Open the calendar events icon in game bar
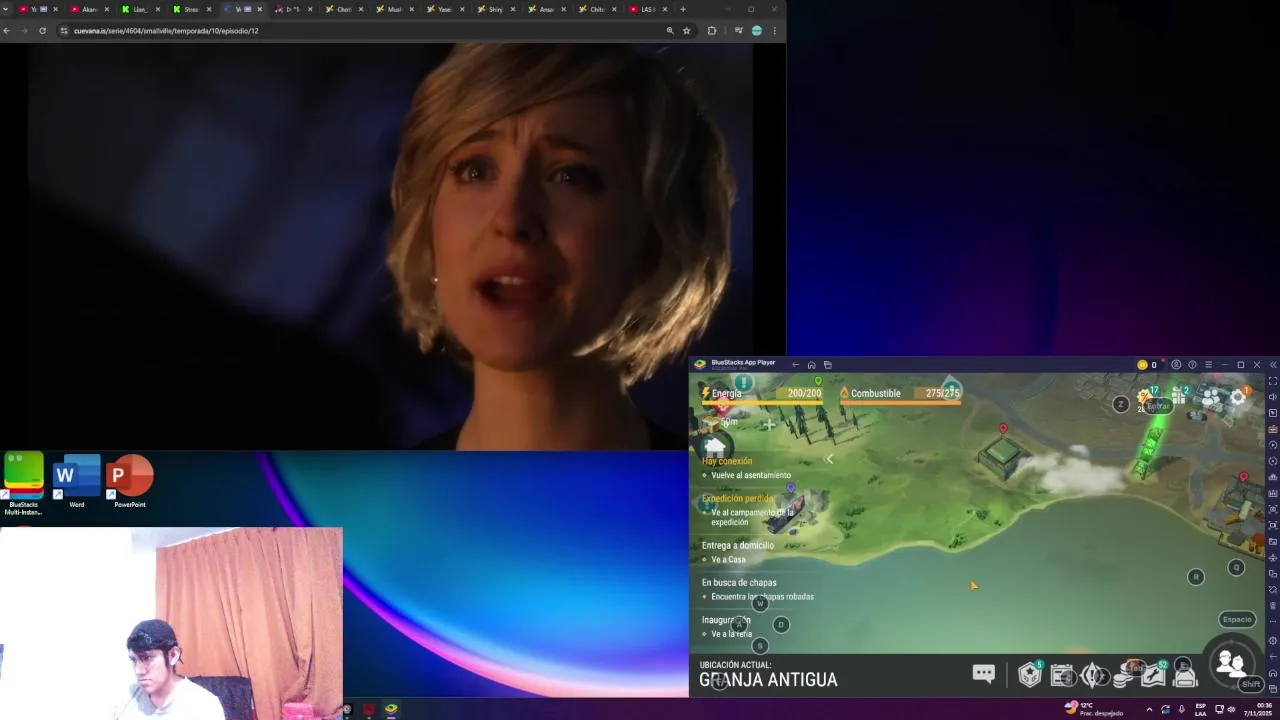The height and width of the screenshot is (720, 1280). coord(1062,676)
